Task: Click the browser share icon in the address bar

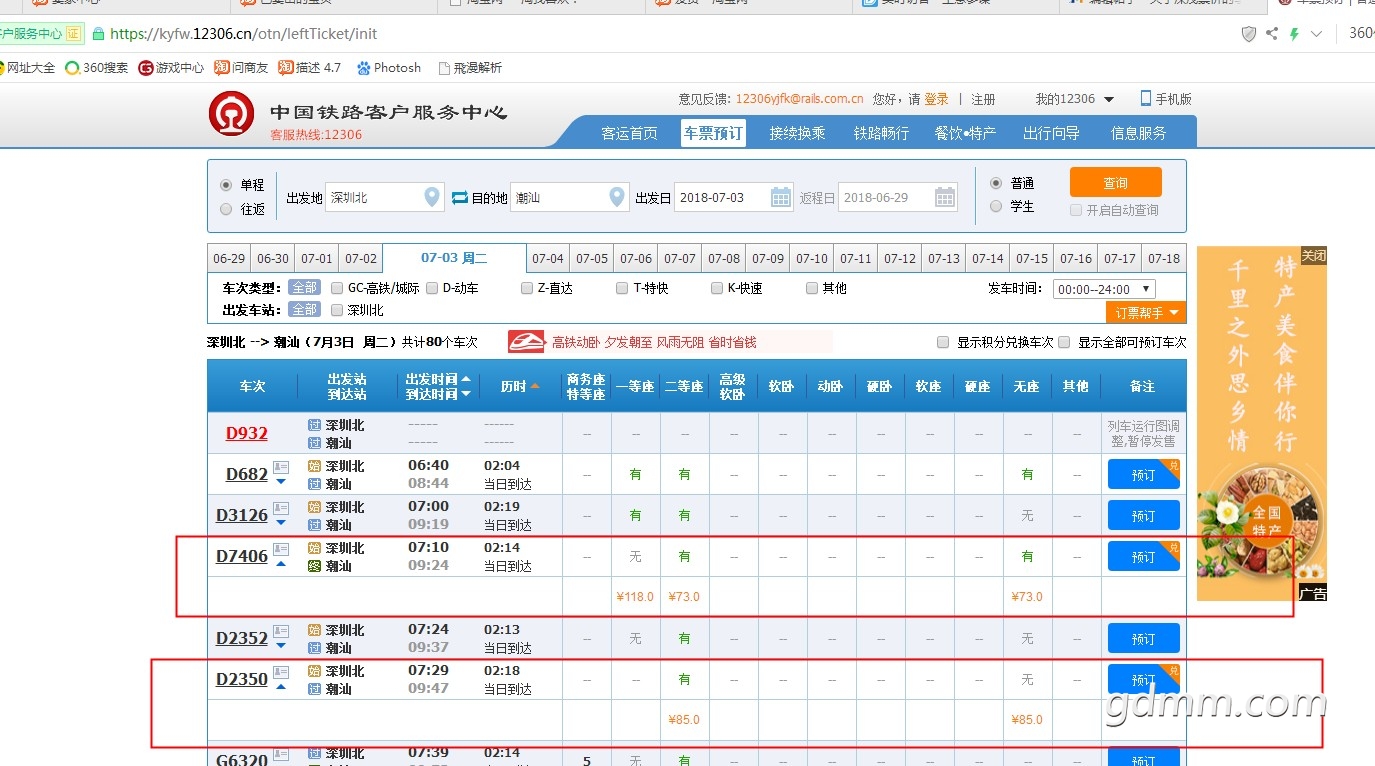Action: (x=1271, y=34)
